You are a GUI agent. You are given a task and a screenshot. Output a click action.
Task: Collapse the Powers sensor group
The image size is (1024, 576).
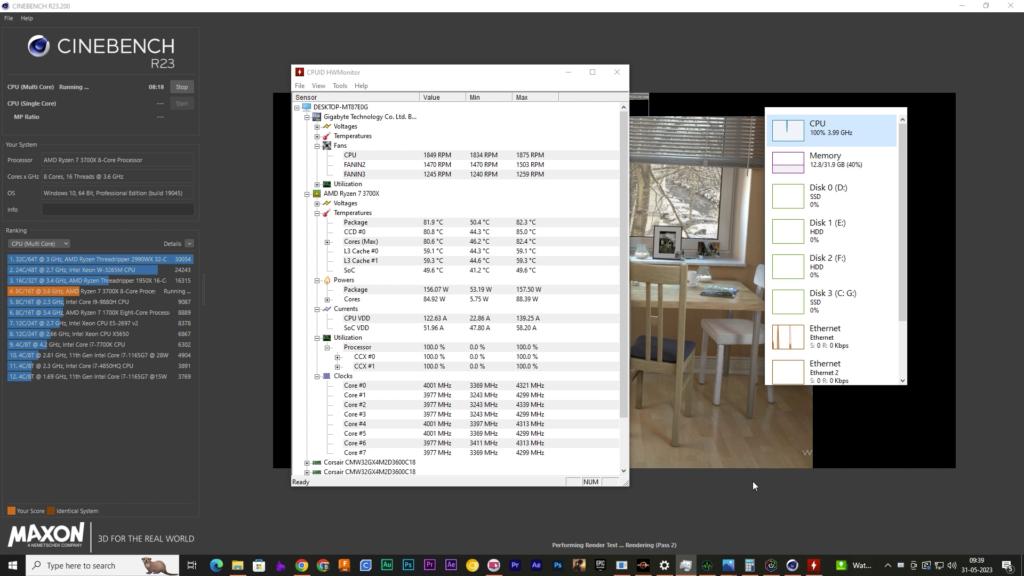click(317, 280)
